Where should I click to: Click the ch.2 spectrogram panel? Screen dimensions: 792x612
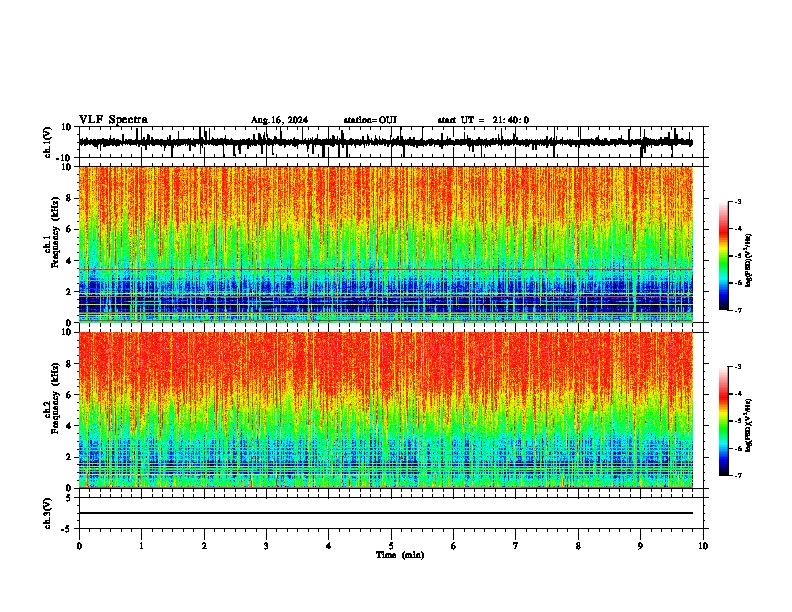385,410
